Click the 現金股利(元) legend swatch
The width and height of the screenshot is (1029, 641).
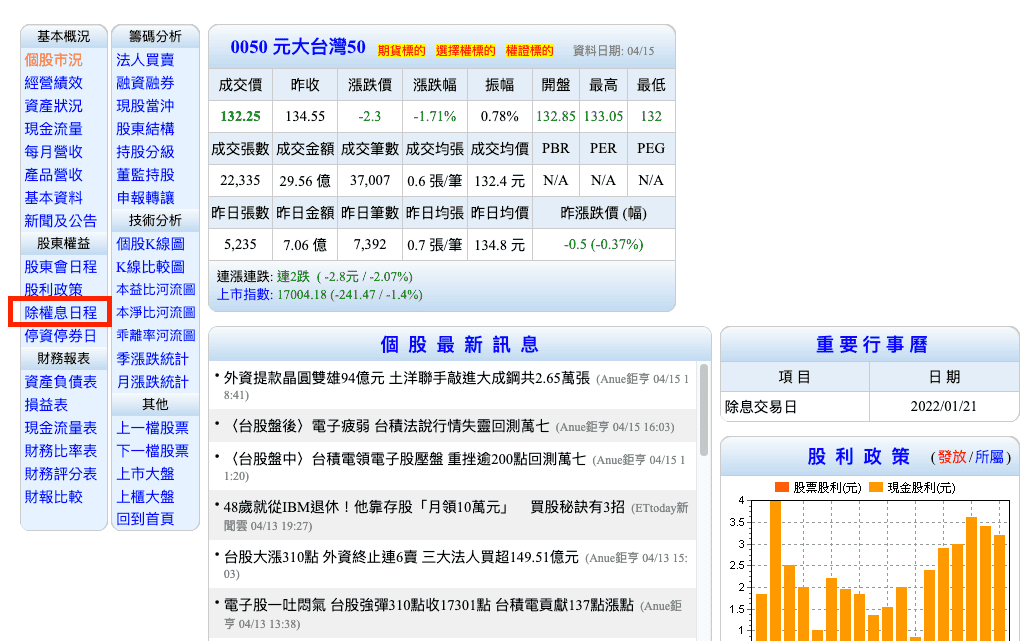(x=875, y=487)
